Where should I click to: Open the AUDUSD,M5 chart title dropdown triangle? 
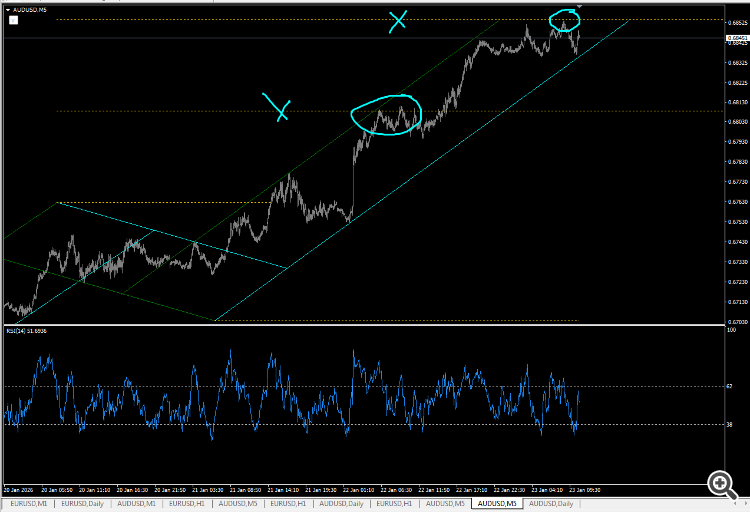(8, 10)
